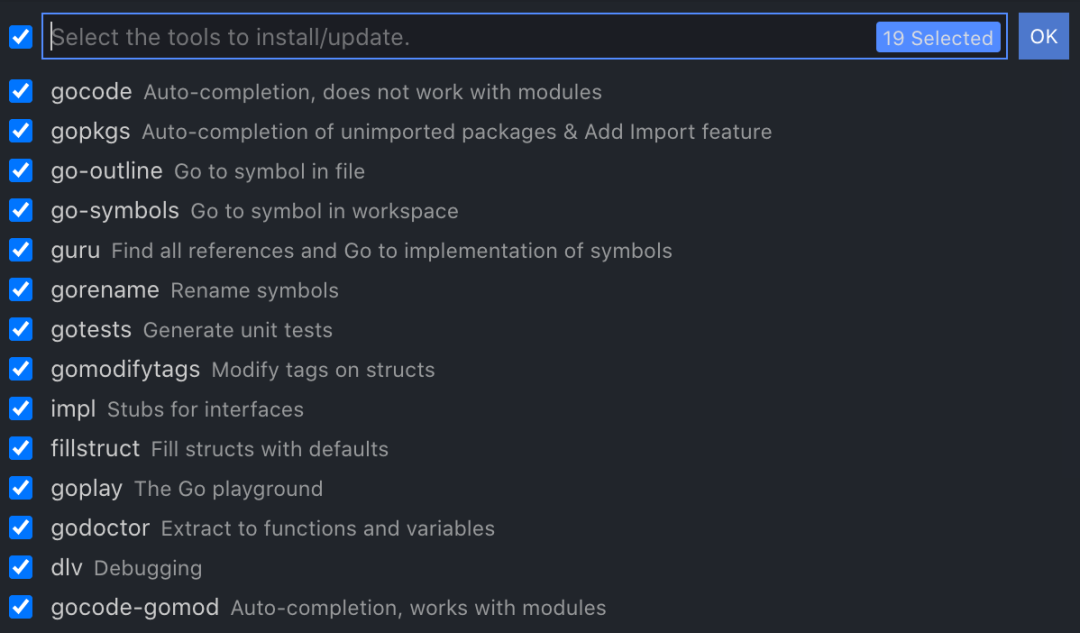Viewport: 1080px width, 633px height.
Task: Deselect the gorename checkbox
Action: [x=21, y=289]
